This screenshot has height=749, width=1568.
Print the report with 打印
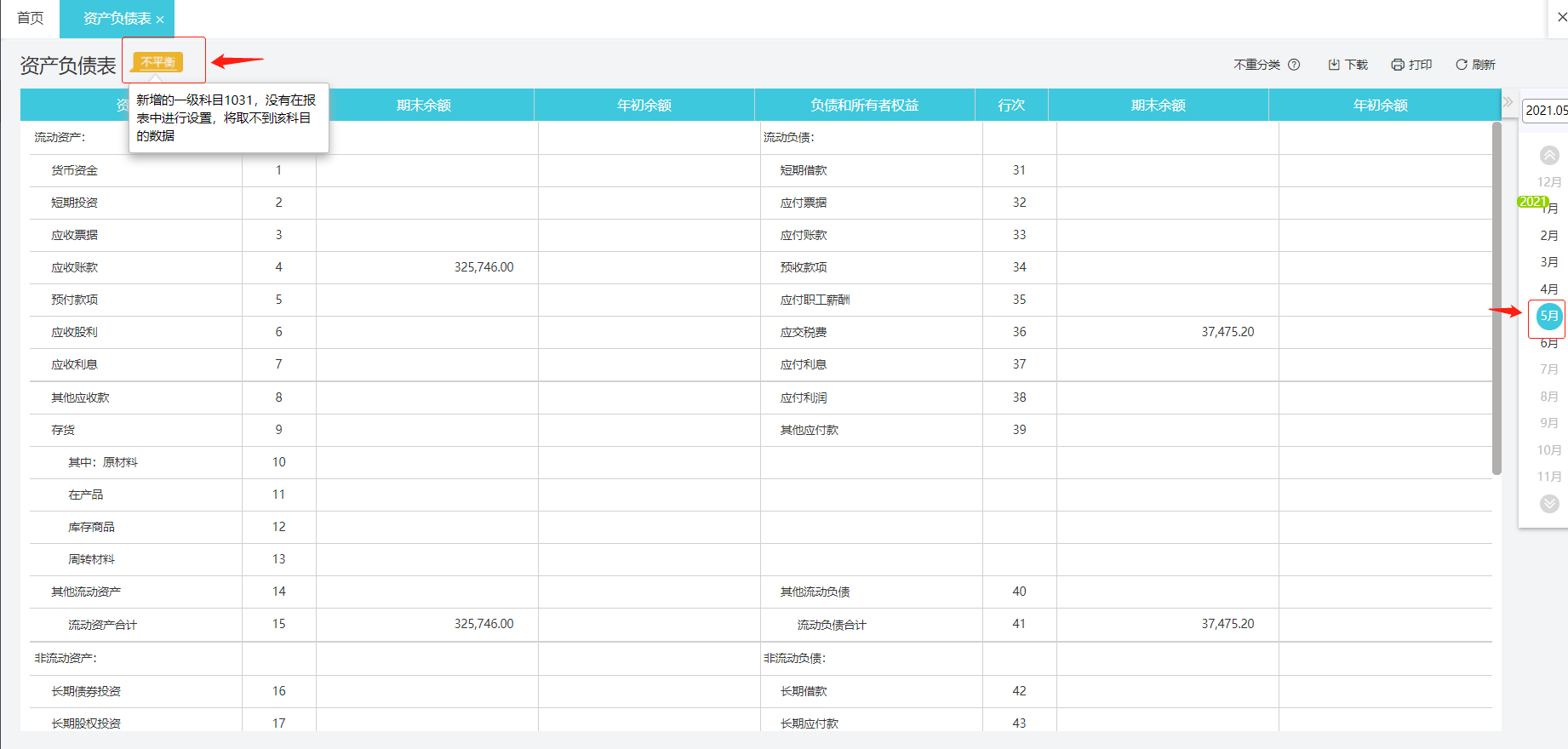[x=1411, y=65]
